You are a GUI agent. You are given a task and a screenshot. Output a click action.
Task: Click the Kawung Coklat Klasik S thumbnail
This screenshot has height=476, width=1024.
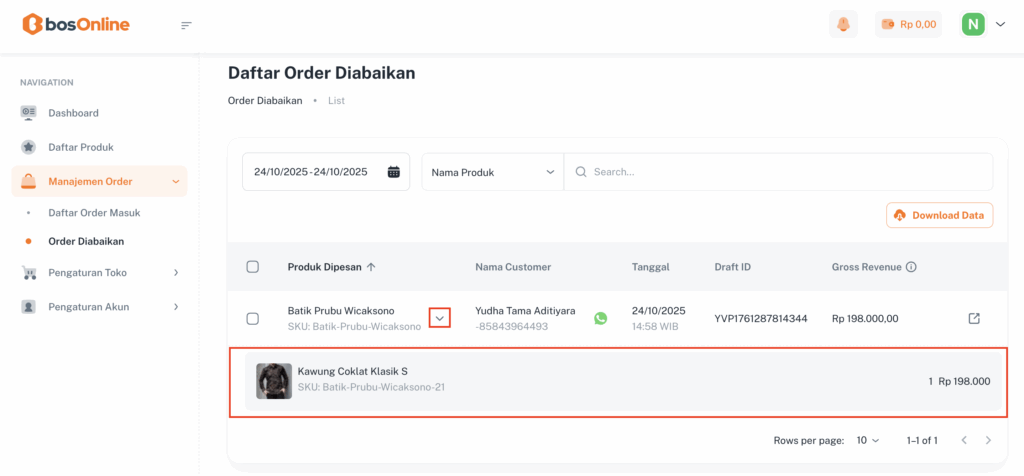[x=274, y=381]
